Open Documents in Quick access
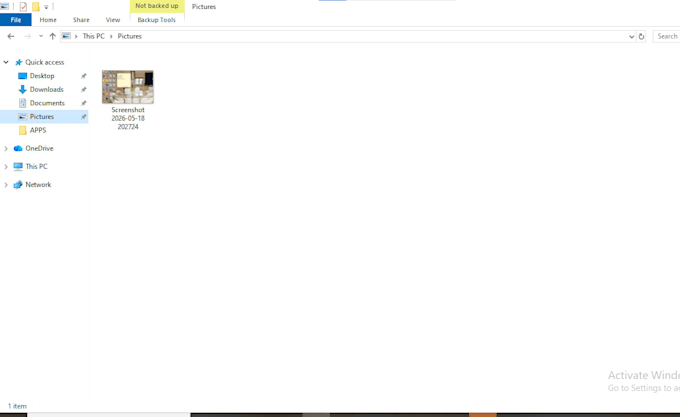This screenshot has height=417, width=680. pyautogui.click(x=47, y=103)
